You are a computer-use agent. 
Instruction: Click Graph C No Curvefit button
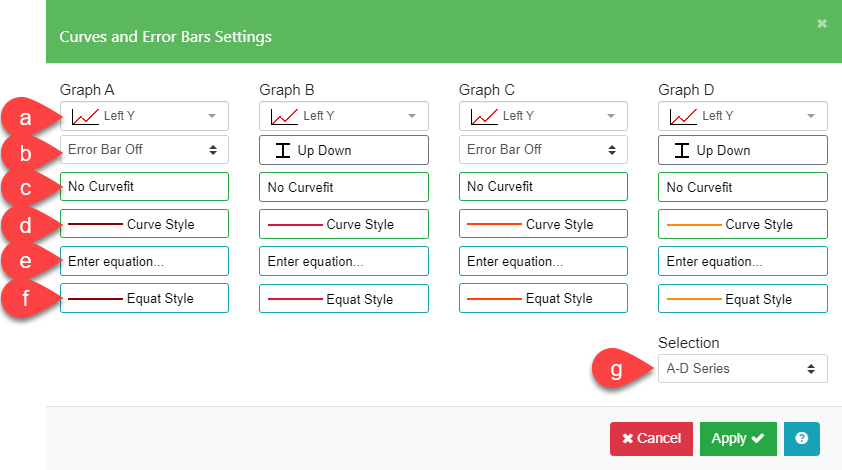pyautogui.click(x=543, y=187)
